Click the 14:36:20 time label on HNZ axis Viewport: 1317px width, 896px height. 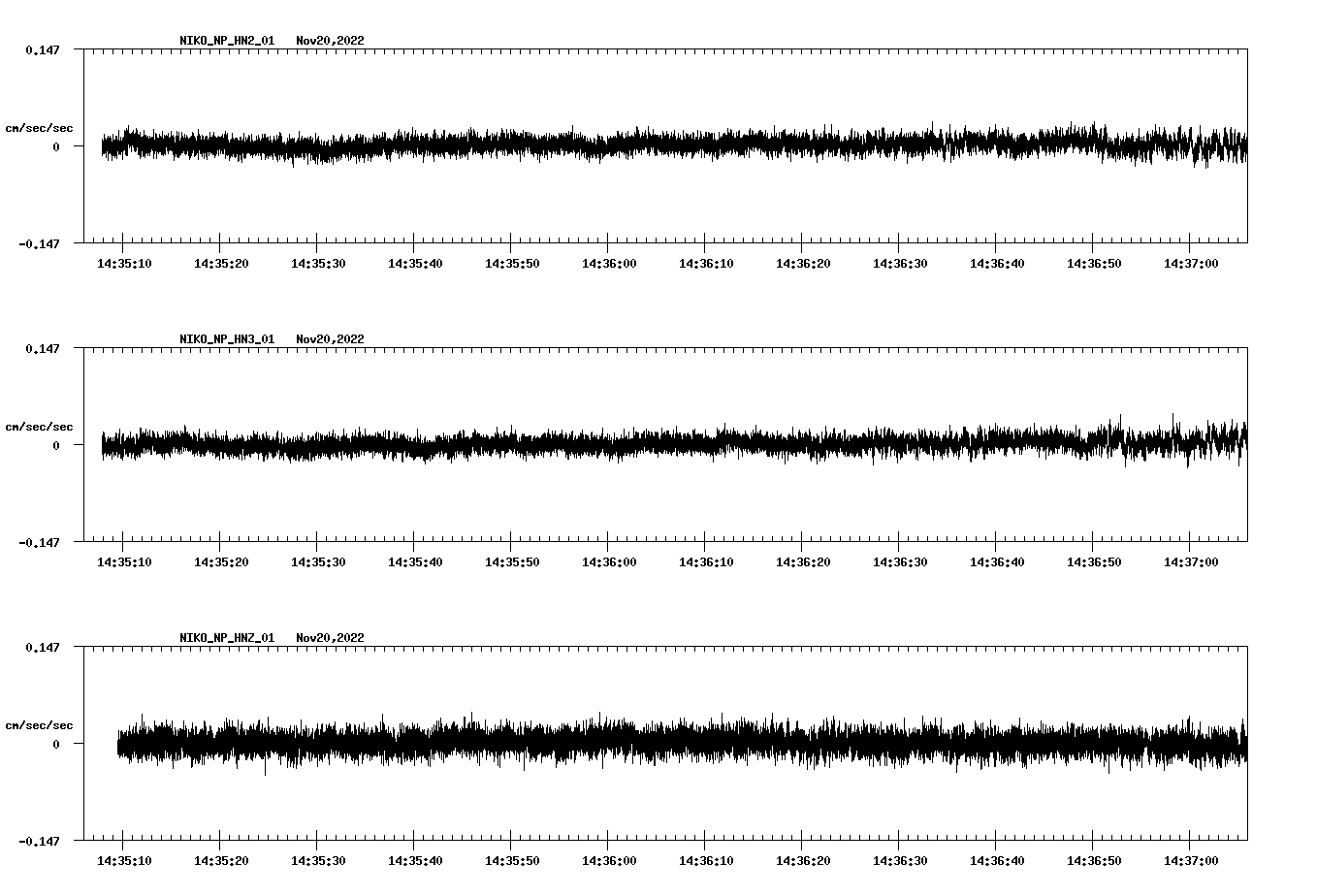803,861
